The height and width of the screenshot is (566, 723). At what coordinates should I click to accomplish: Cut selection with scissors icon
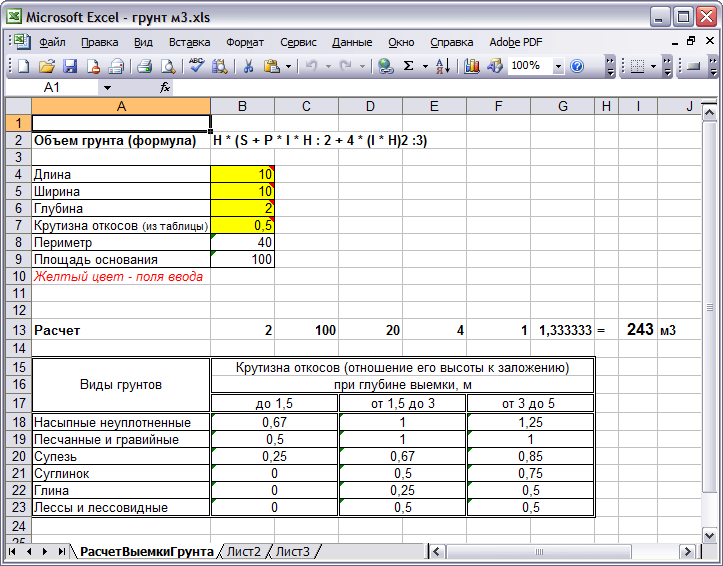[249, 66]
